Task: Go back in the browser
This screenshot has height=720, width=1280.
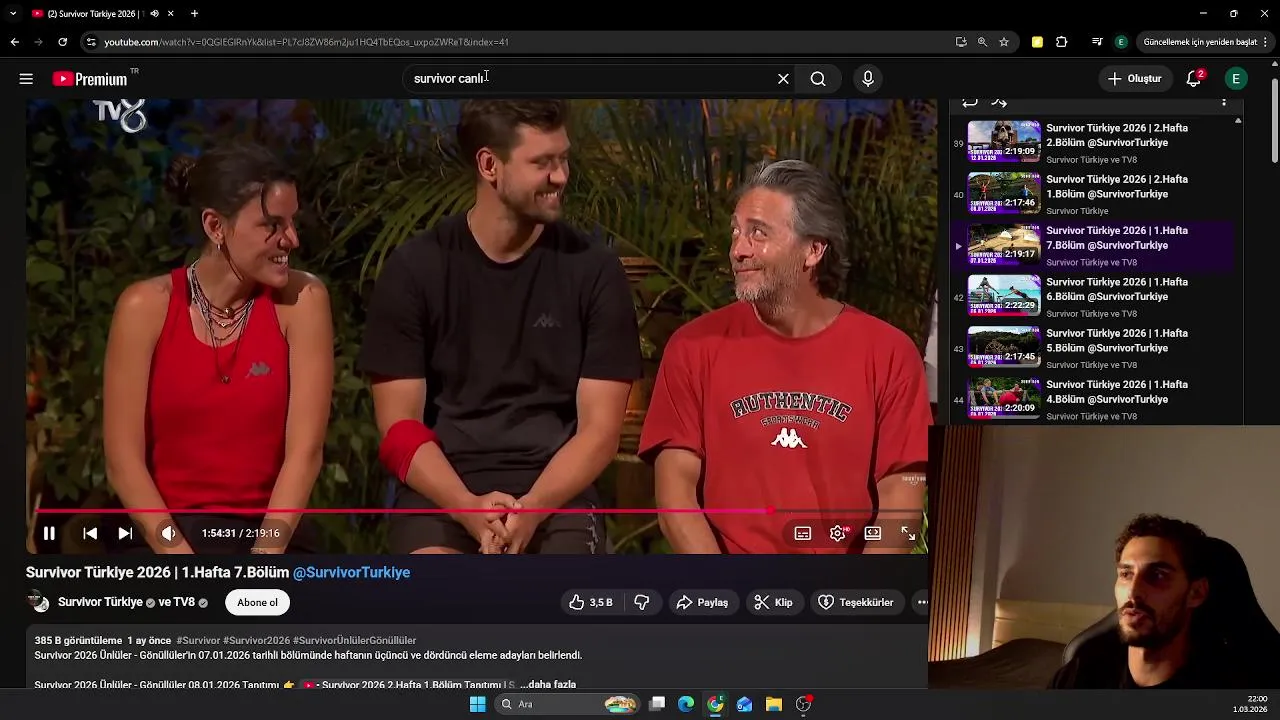Action: (14, 42)
